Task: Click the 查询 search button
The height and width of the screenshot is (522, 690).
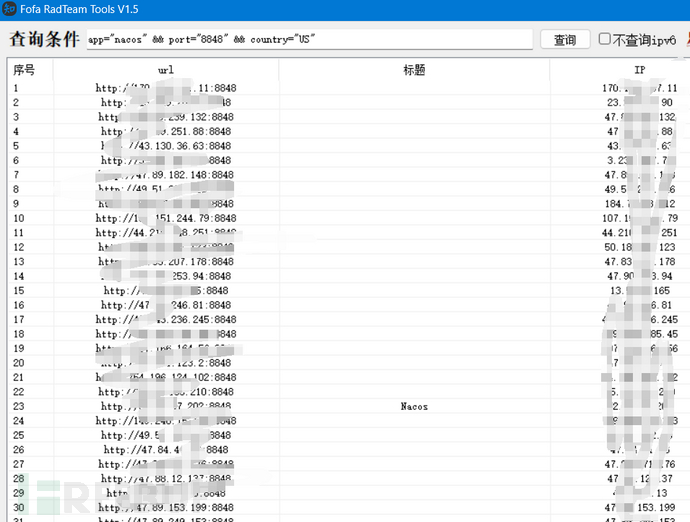Action: pyautogui.click(x=565, y=40)
